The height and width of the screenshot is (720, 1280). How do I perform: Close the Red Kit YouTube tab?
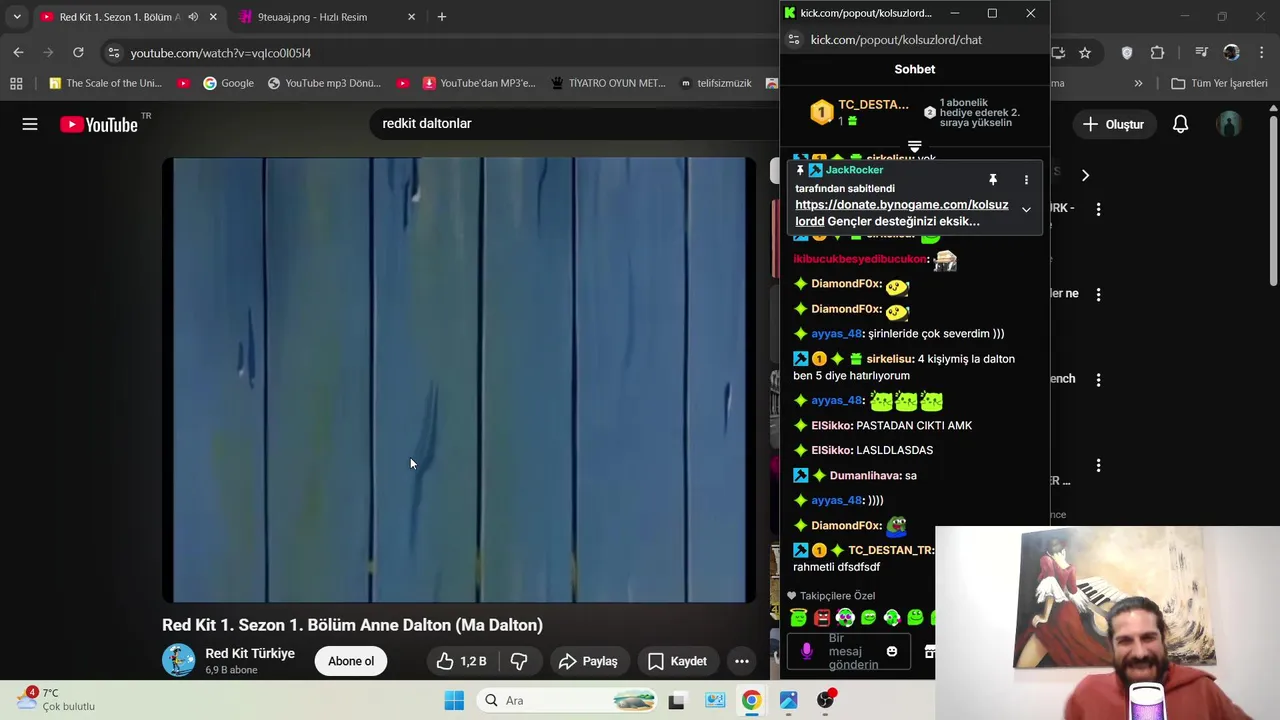click(213, 17)
